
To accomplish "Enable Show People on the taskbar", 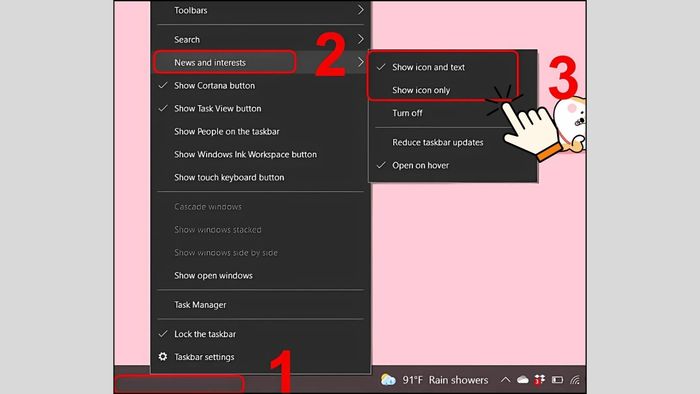I will 261,131.
